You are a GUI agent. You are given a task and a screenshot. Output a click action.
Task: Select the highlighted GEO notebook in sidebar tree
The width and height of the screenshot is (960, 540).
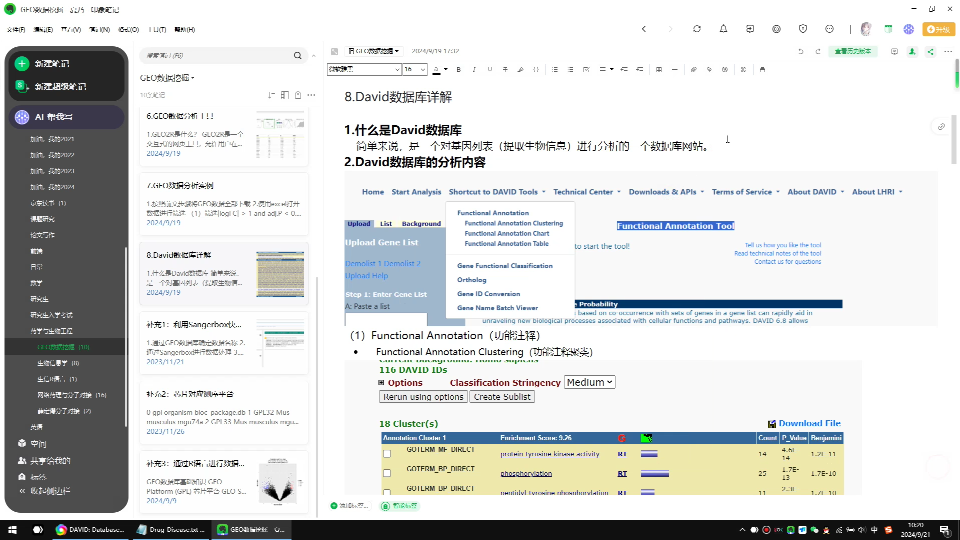64,347
